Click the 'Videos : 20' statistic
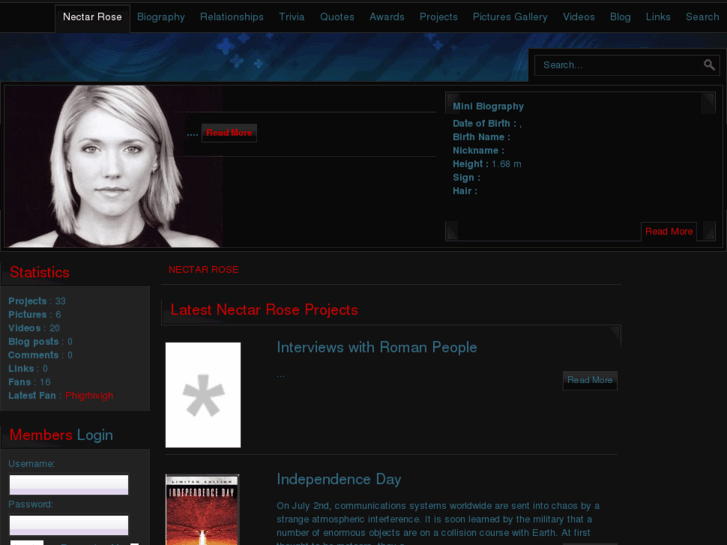This screenshot has width=727, height=545. point(34,328)
